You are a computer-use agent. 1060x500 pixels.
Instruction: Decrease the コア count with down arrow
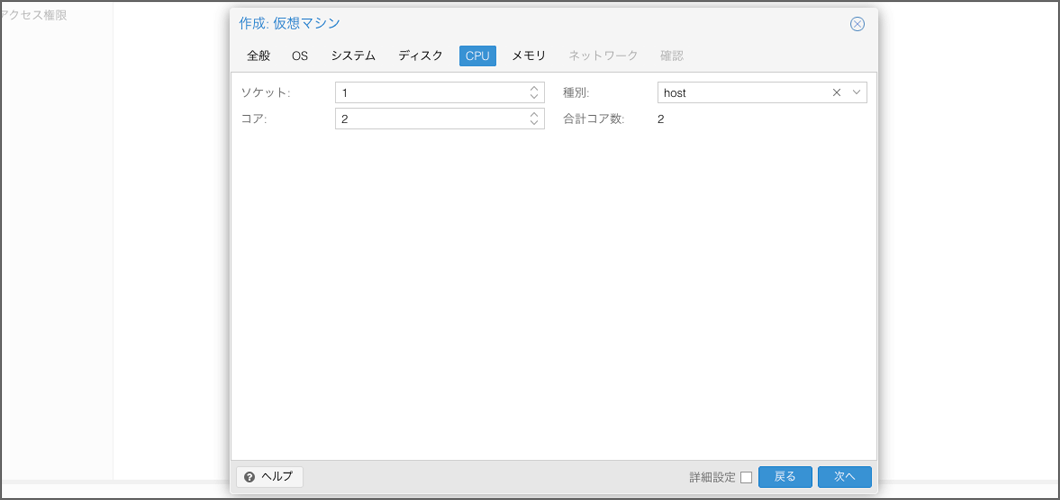coord(534,124)
